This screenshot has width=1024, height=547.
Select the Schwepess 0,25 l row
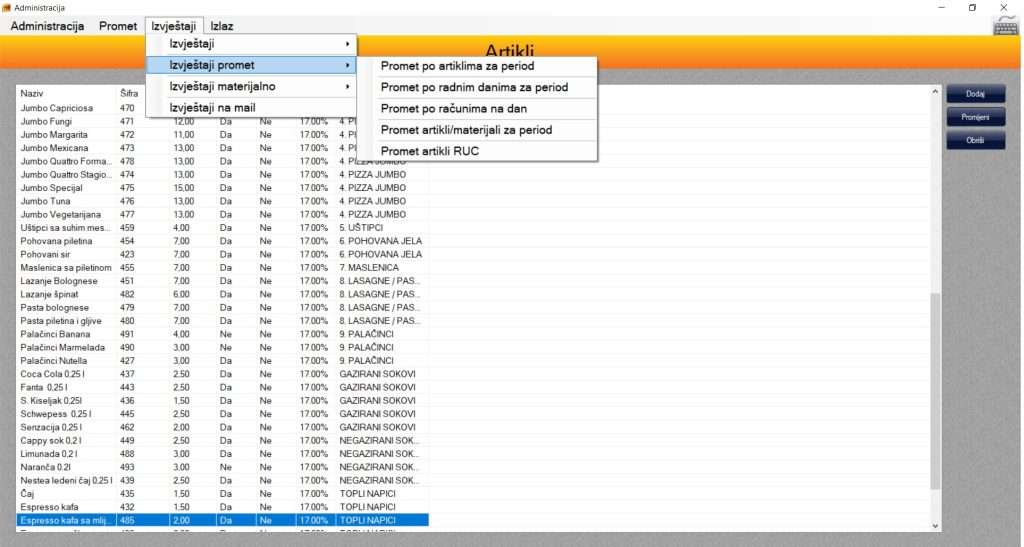(222, 414)
